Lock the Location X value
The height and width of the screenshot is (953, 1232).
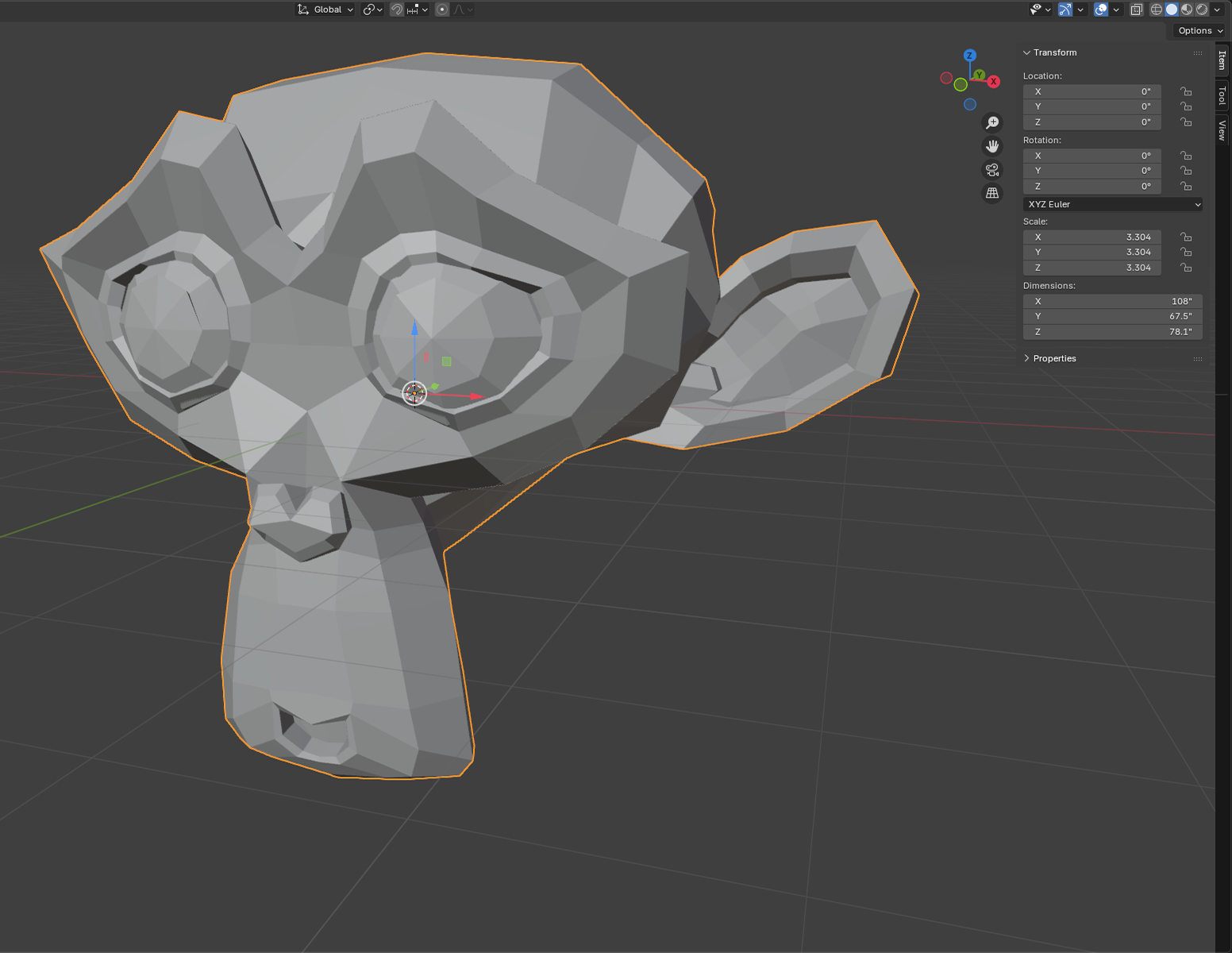click(x=1186, y=91)
